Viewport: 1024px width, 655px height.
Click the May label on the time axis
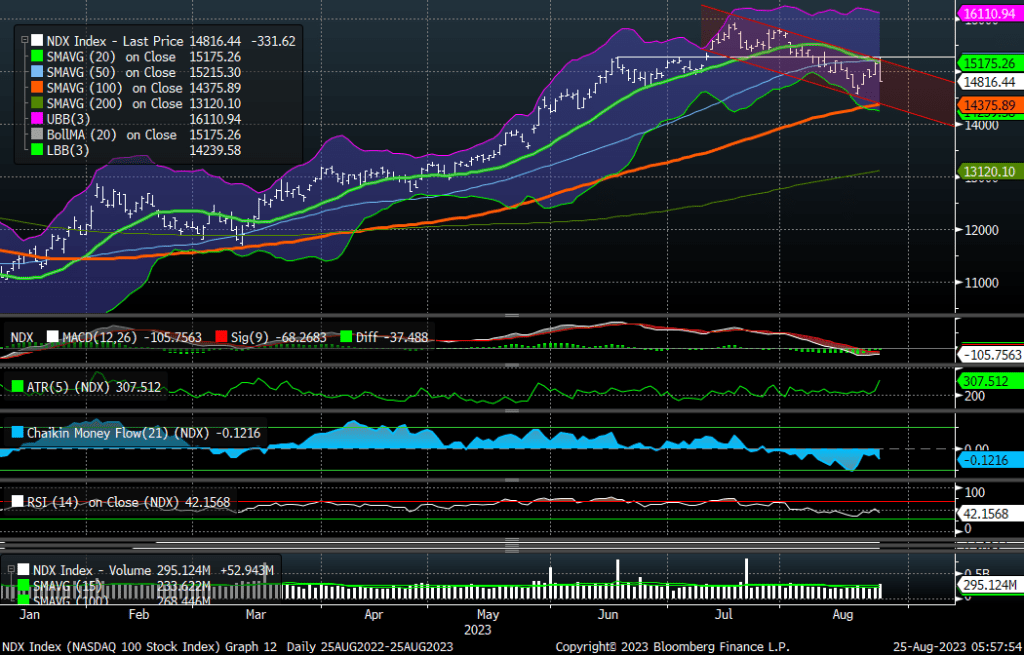click(x=488, y=615)
